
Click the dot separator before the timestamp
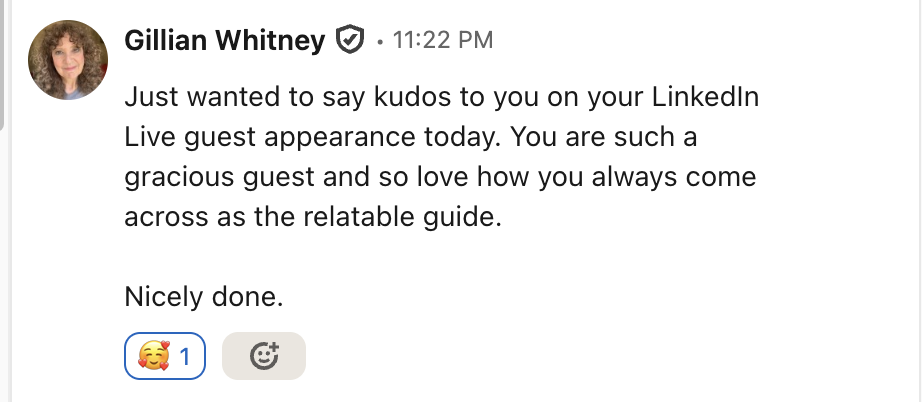coord(380,42)
